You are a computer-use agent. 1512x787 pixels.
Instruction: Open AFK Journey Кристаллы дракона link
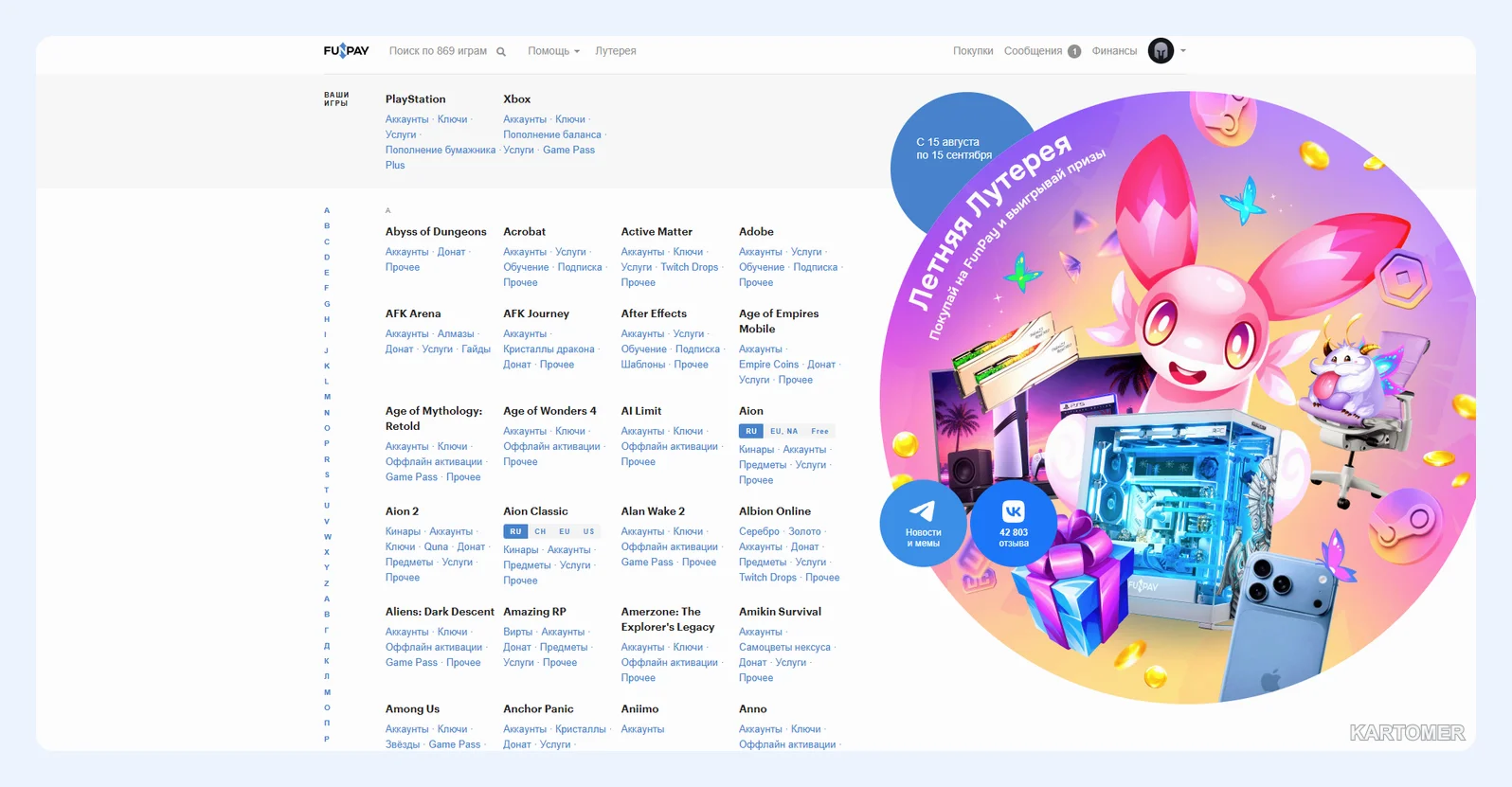click(549, 349)
